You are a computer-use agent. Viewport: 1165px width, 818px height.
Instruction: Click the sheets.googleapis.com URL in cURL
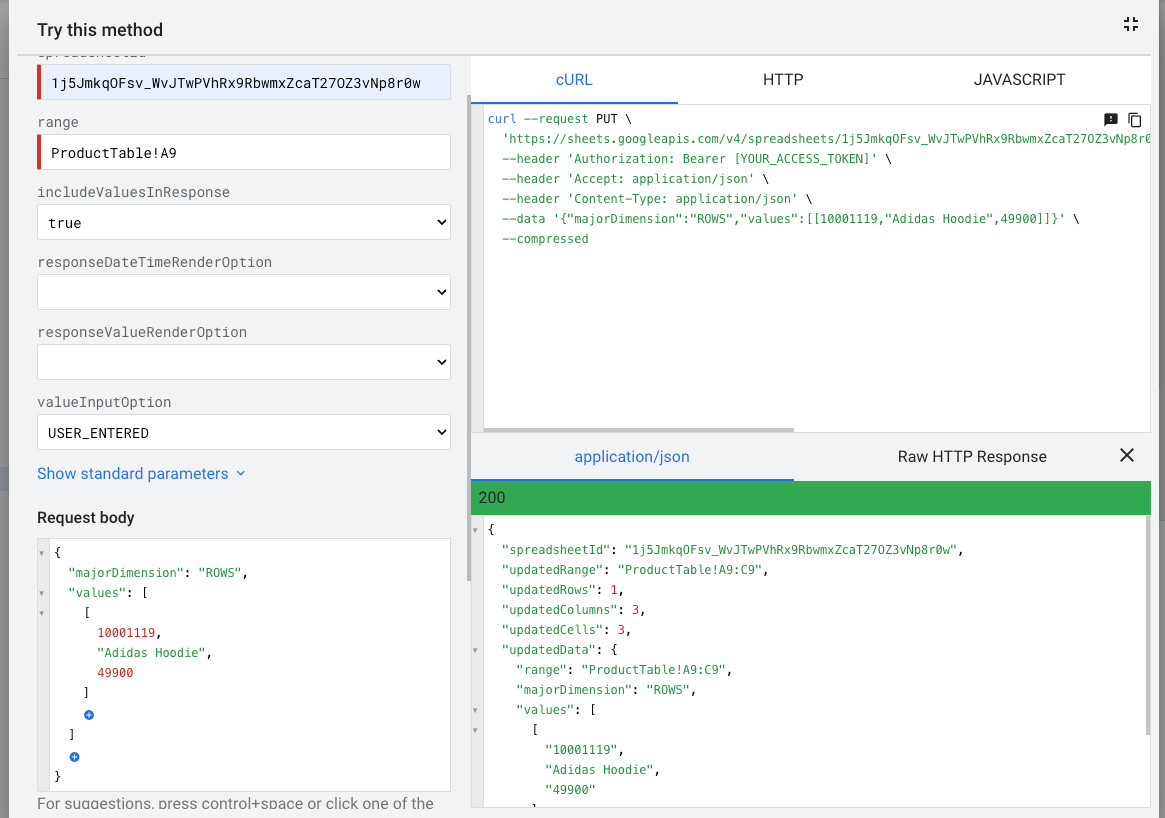click(826, 139)
